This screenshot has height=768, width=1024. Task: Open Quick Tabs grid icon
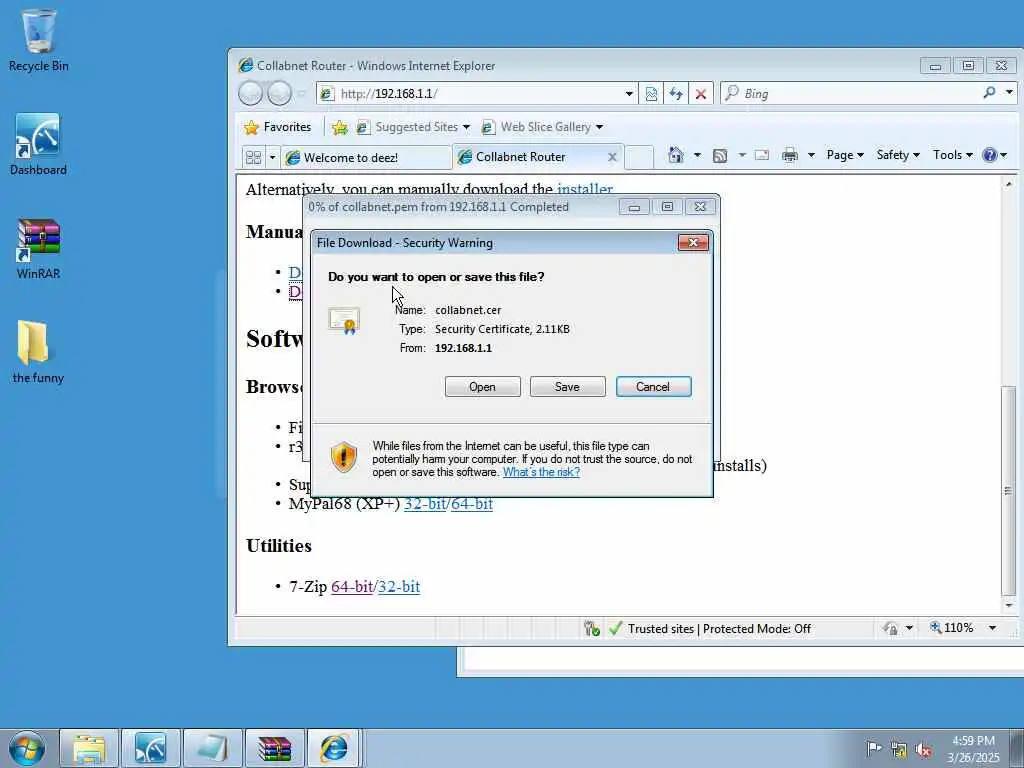pos(253,157)
